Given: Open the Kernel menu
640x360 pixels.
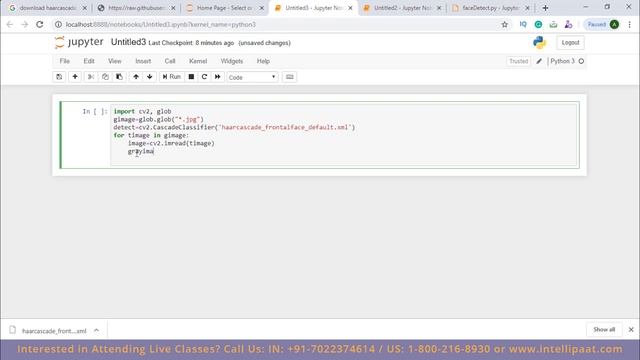Looking at the screenshot, I should click(198, 61).
